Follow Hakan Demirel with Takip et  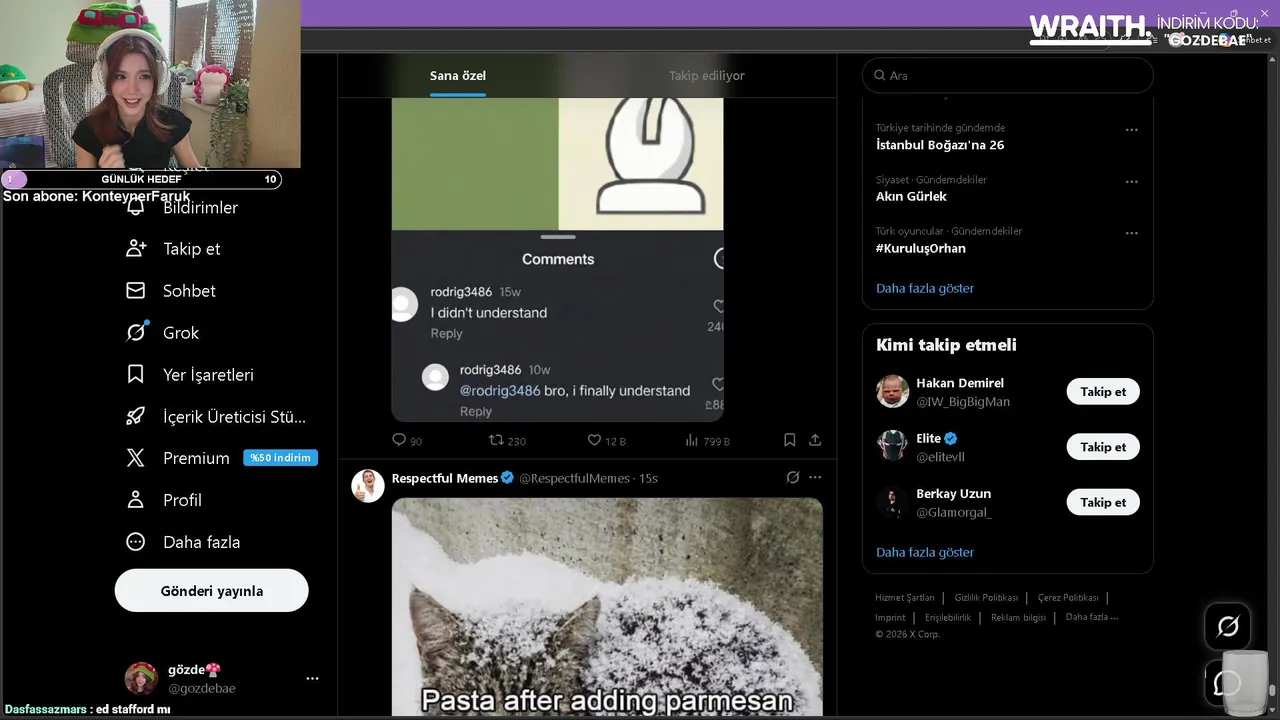pyautogui.click(x=1103, y=391)
